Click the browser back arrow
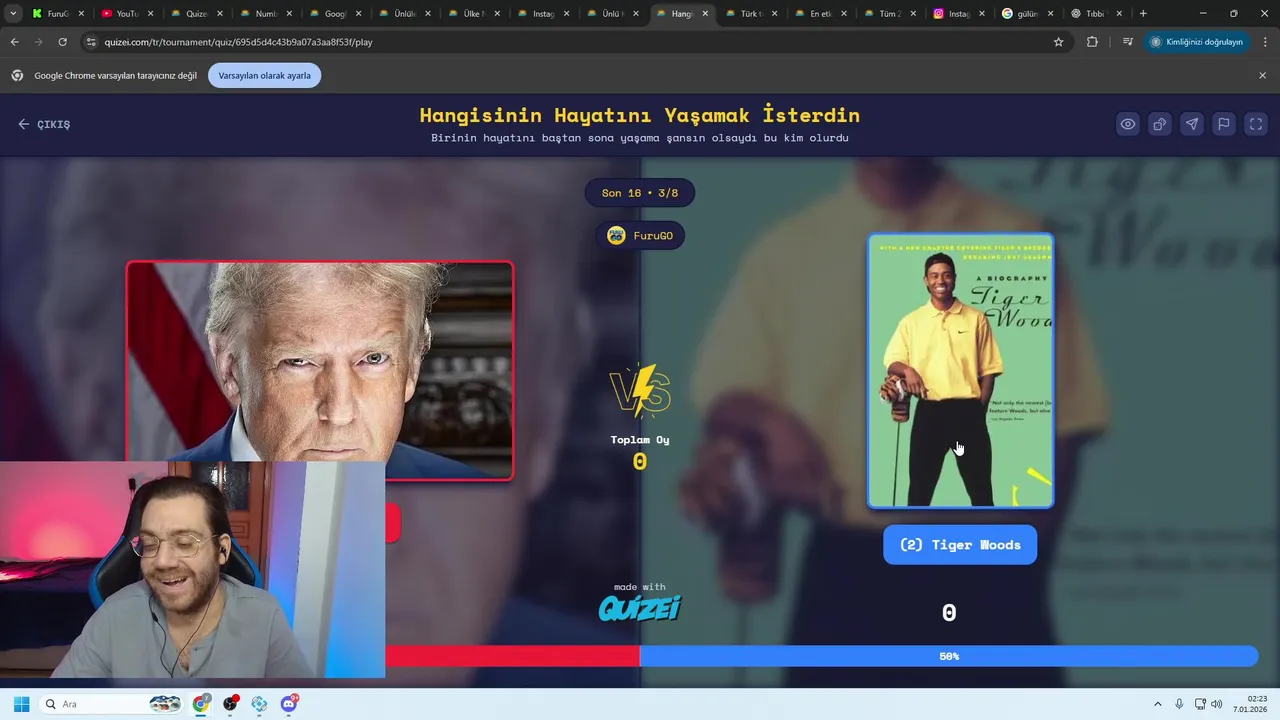This screenshot has width=1280, height=720. tap(14, 42)
